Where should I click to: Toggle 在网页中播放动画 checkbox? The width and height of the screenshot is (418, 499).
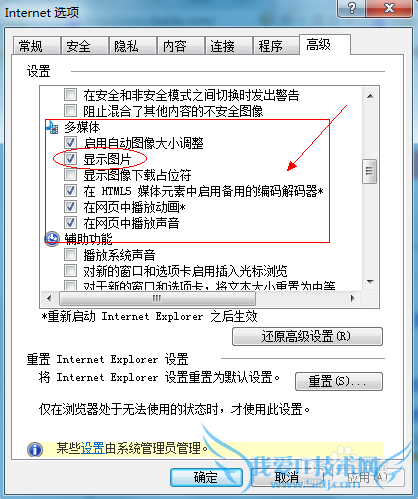(70, 207)
